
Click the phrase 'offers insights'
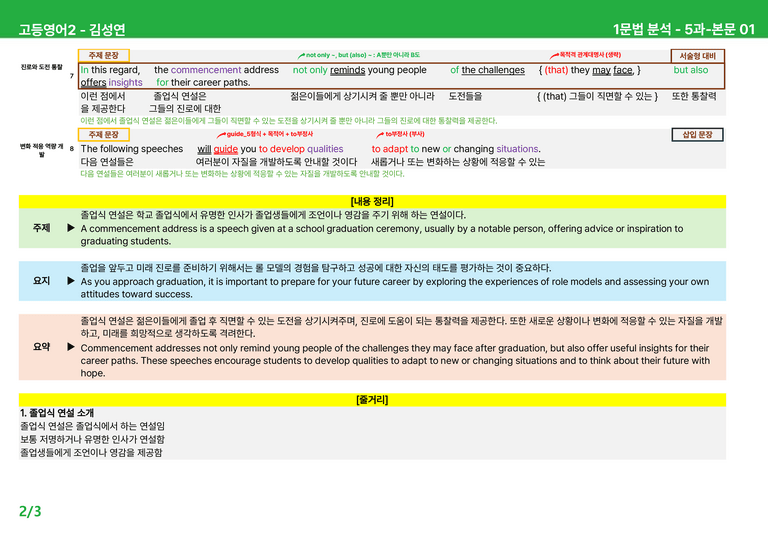coord(111,82)
